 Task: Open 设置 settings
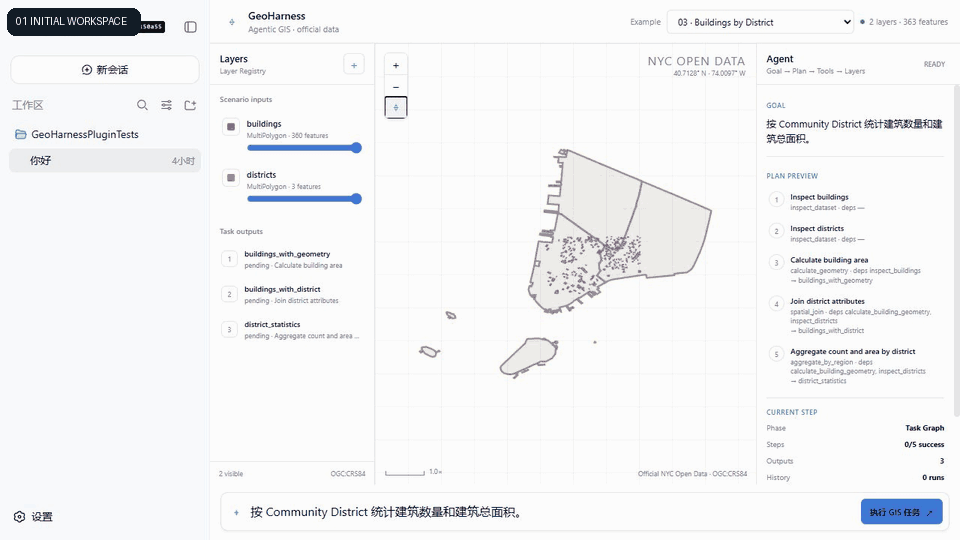[34, 517]
